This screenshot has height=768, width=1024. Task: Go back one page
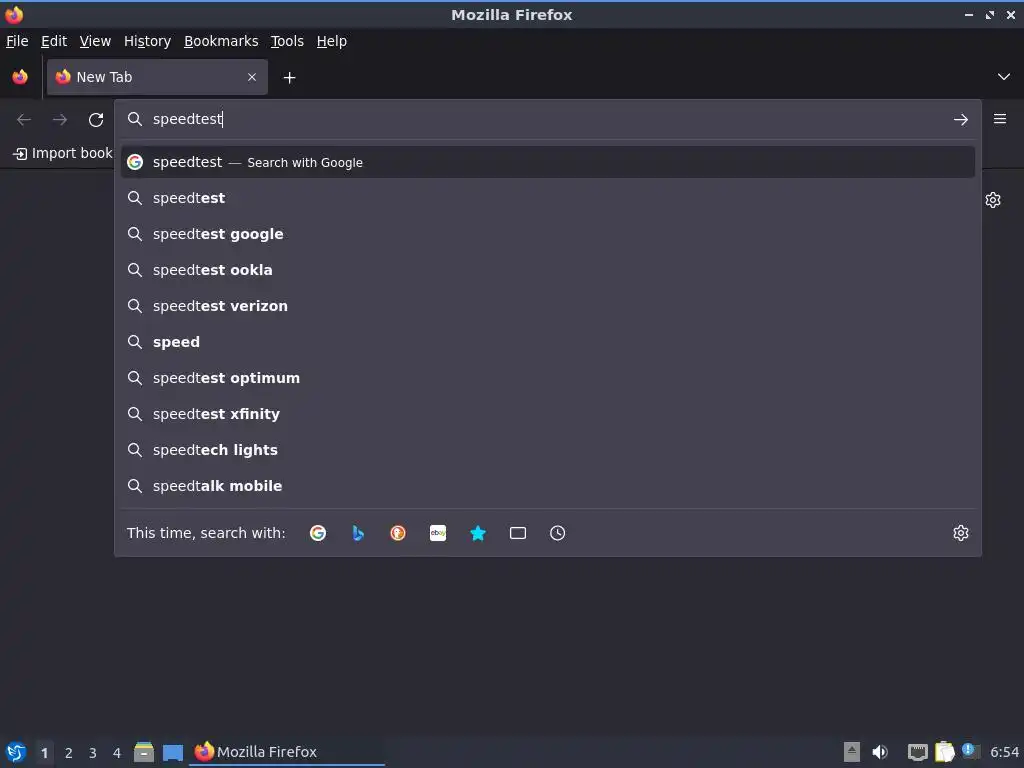click(x=24, y=120)
